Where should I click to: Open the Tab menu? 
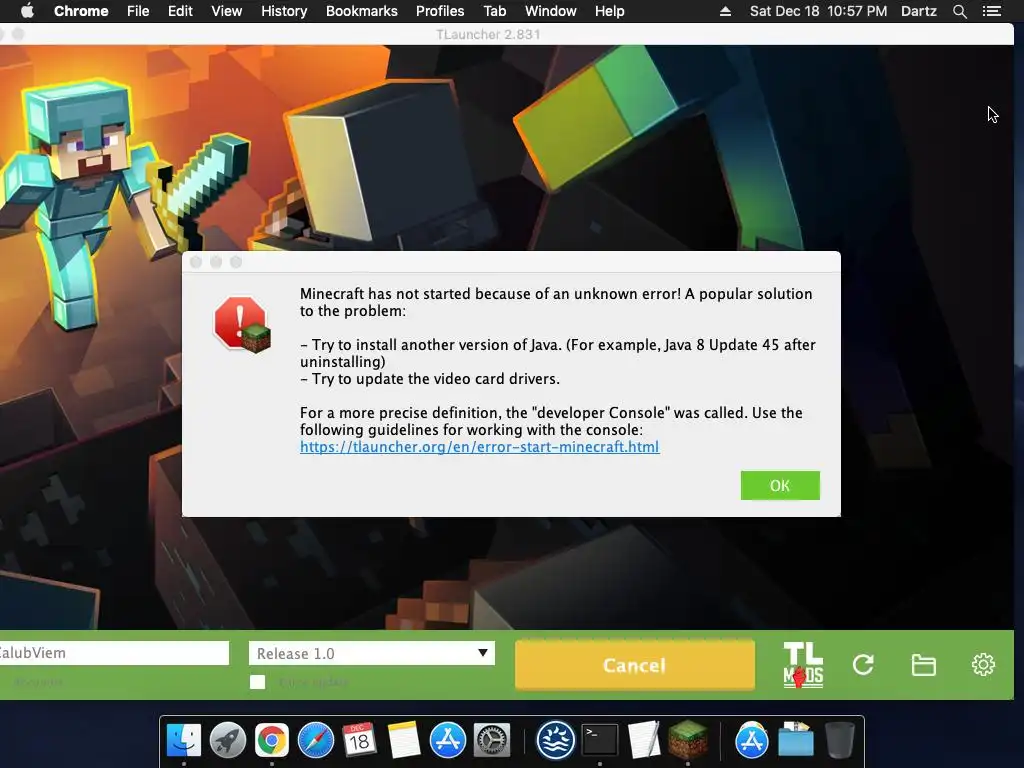pyautogui.click(x=494, y=11)
